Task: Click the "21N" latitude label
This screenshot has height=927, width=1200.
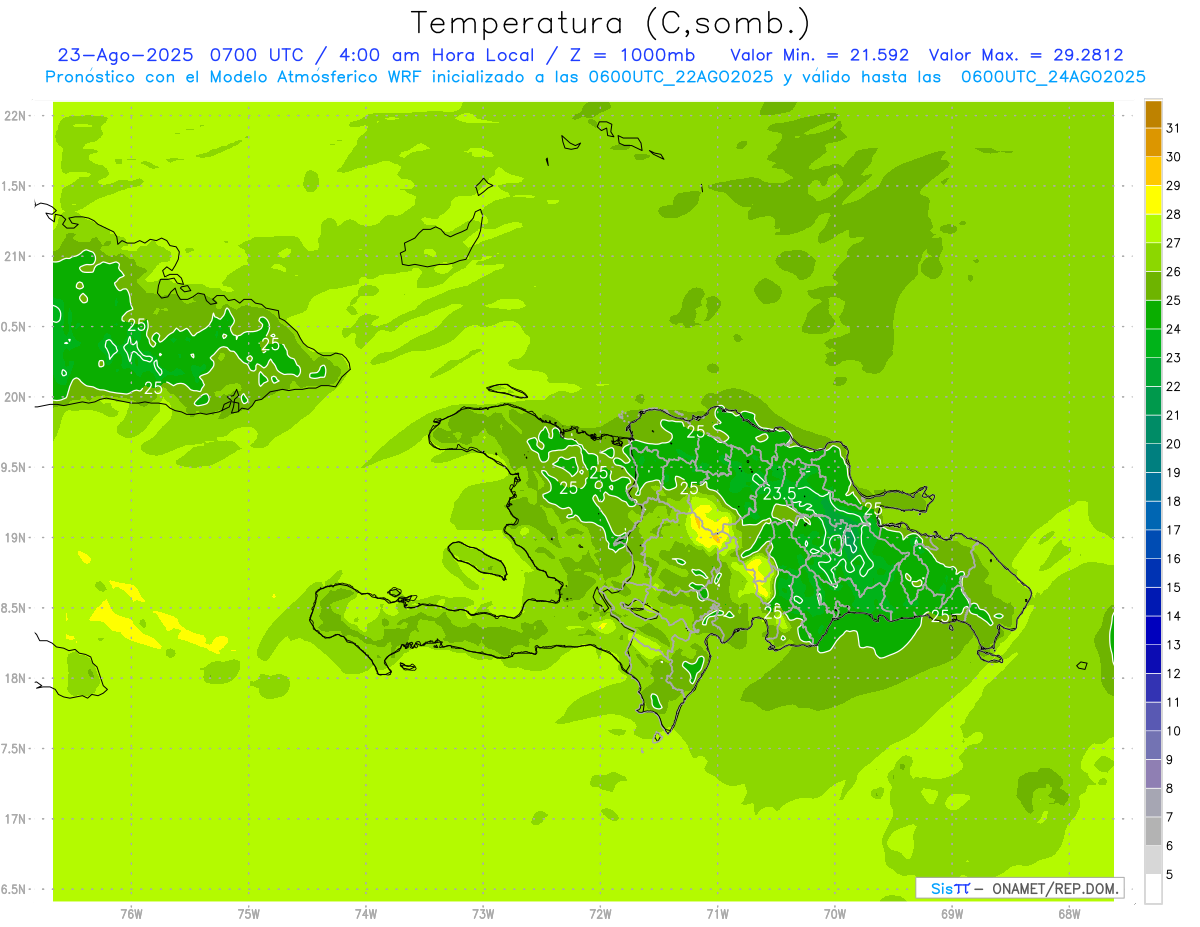Action: 15,257
